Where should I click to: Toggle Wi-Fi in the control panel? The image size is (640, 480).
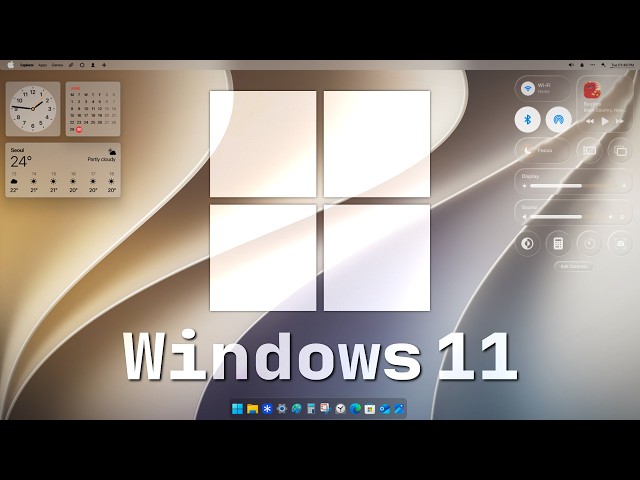(528, 88)
